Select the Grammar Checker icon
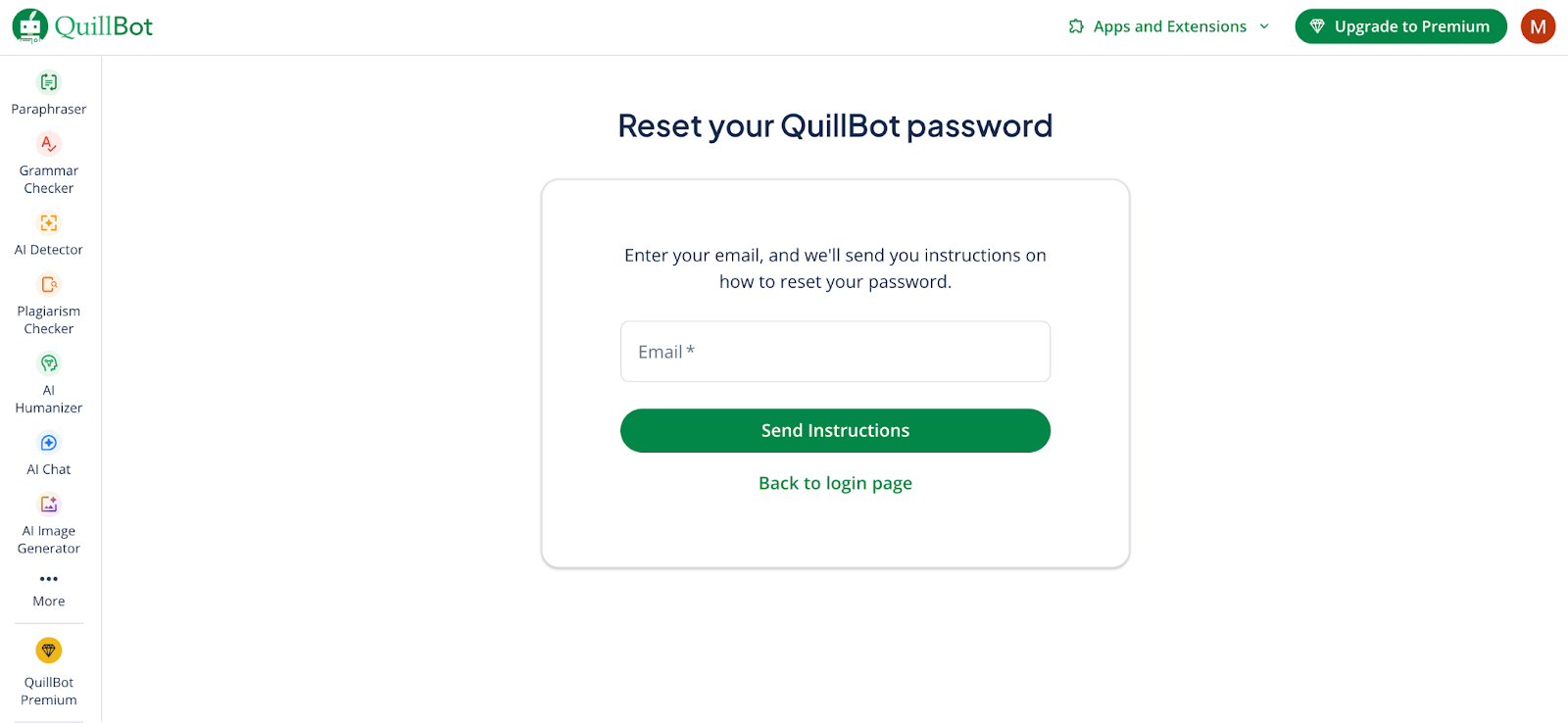The width and height of the screenshot is (1568, 723). coord(49,144)
